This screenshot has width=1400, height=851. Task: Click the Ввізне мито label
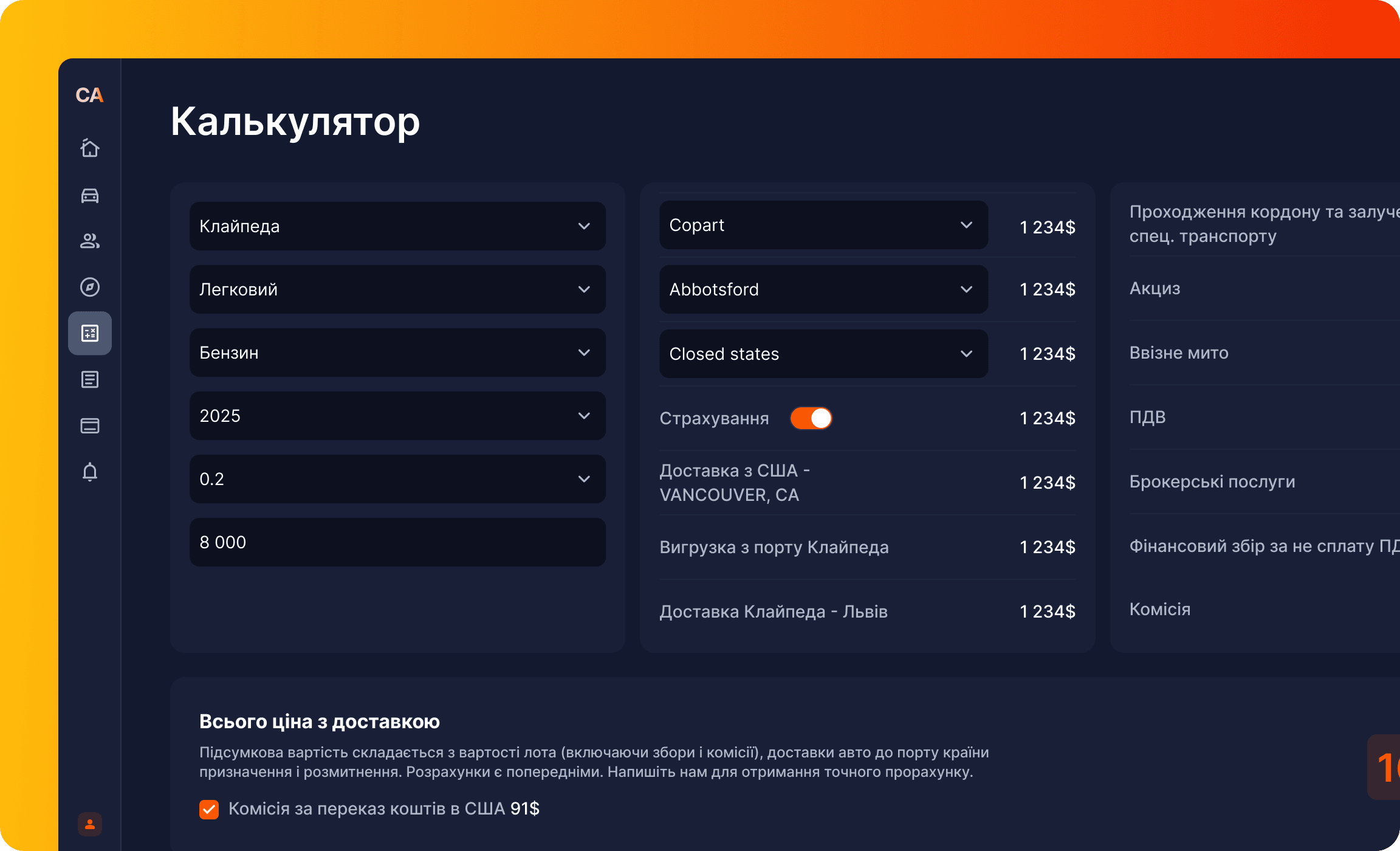point(1179,353)
